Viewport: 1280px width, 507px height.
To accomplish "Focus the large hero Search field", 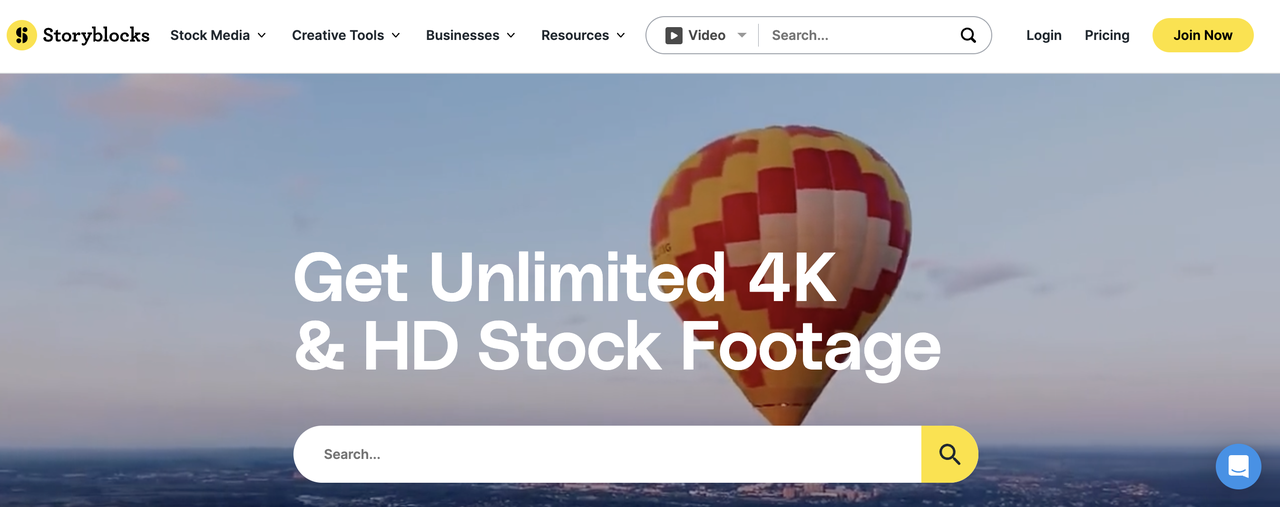I will tap(607, 454).
